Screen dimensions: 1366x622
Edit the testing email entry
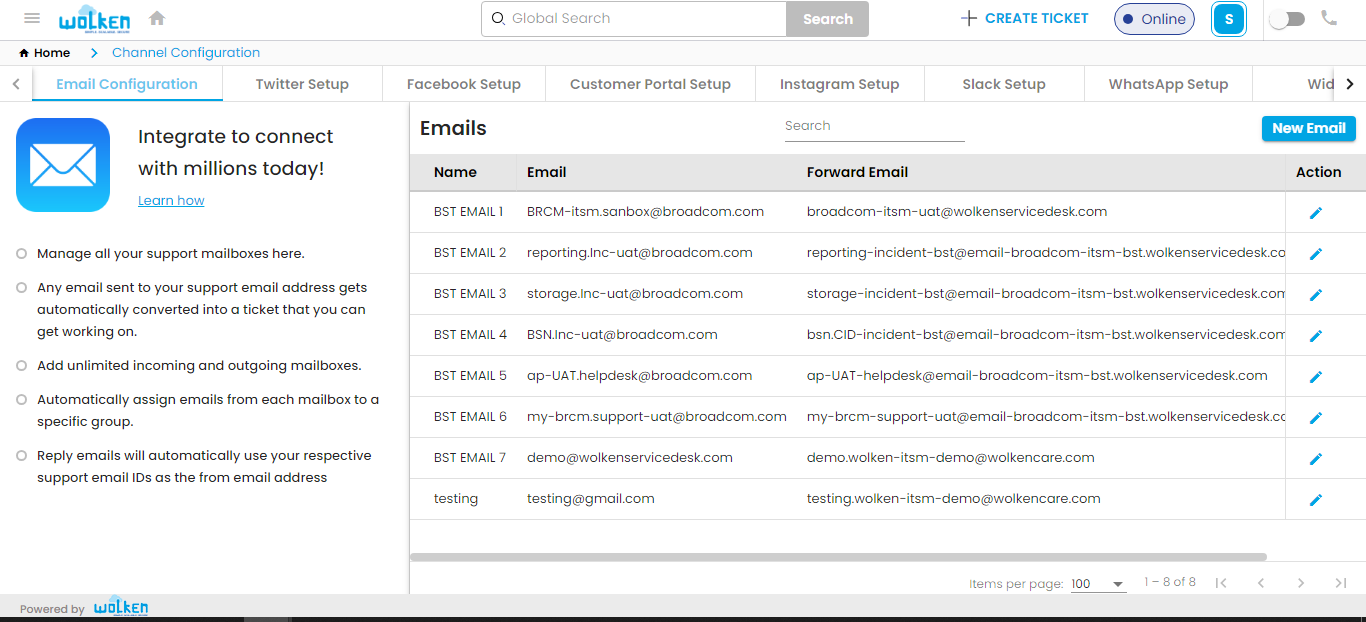[x=1316, y=499]
